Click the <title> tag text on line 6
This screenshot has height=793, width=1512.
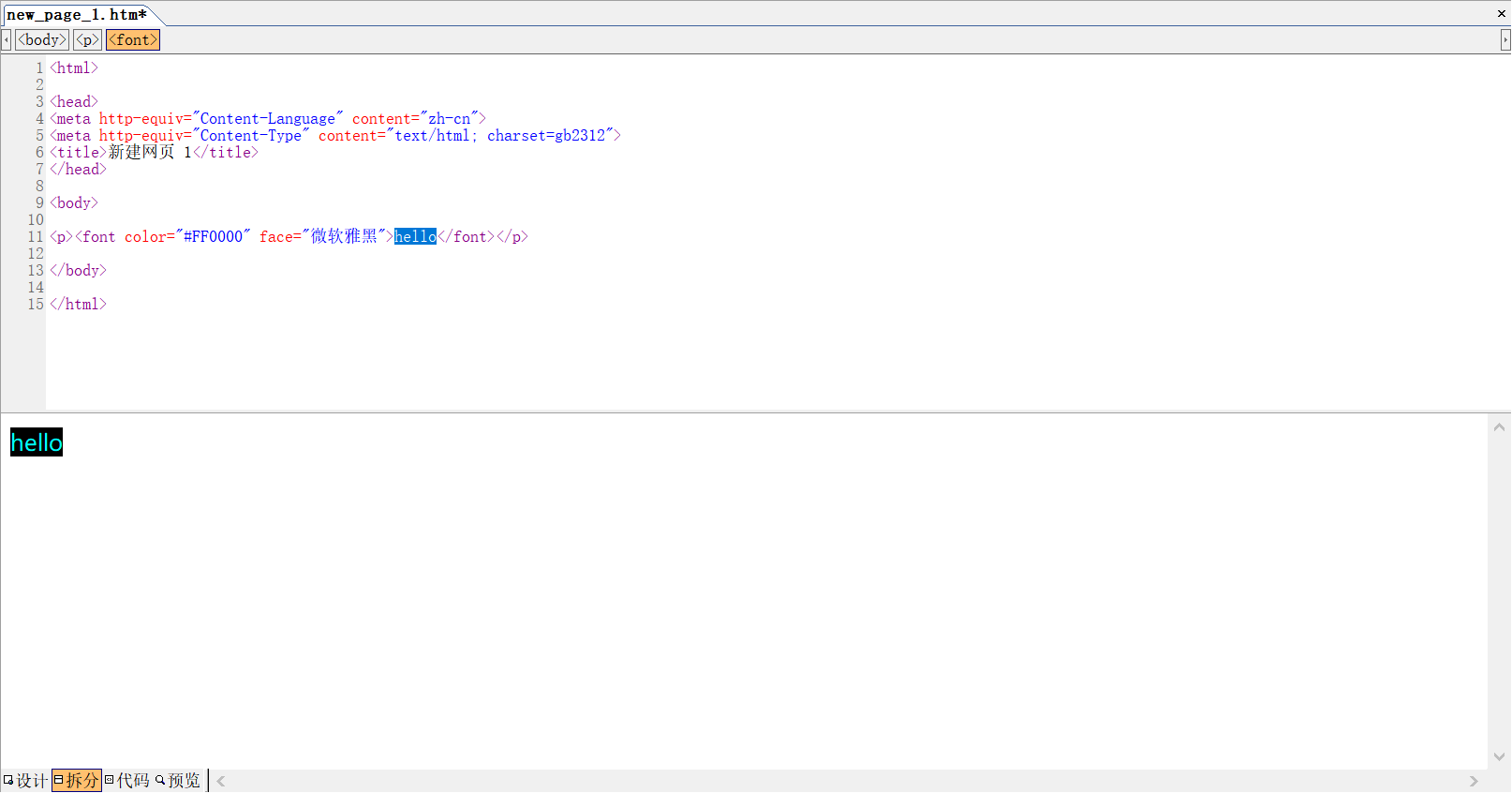(79, 152)
